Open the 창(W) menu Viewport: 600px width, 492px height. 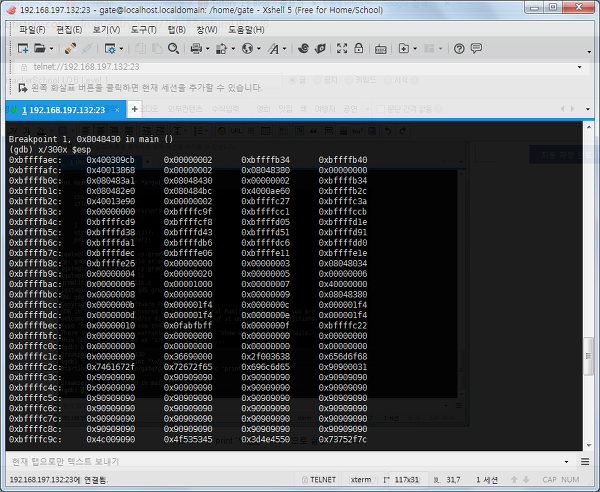point(207,29)
